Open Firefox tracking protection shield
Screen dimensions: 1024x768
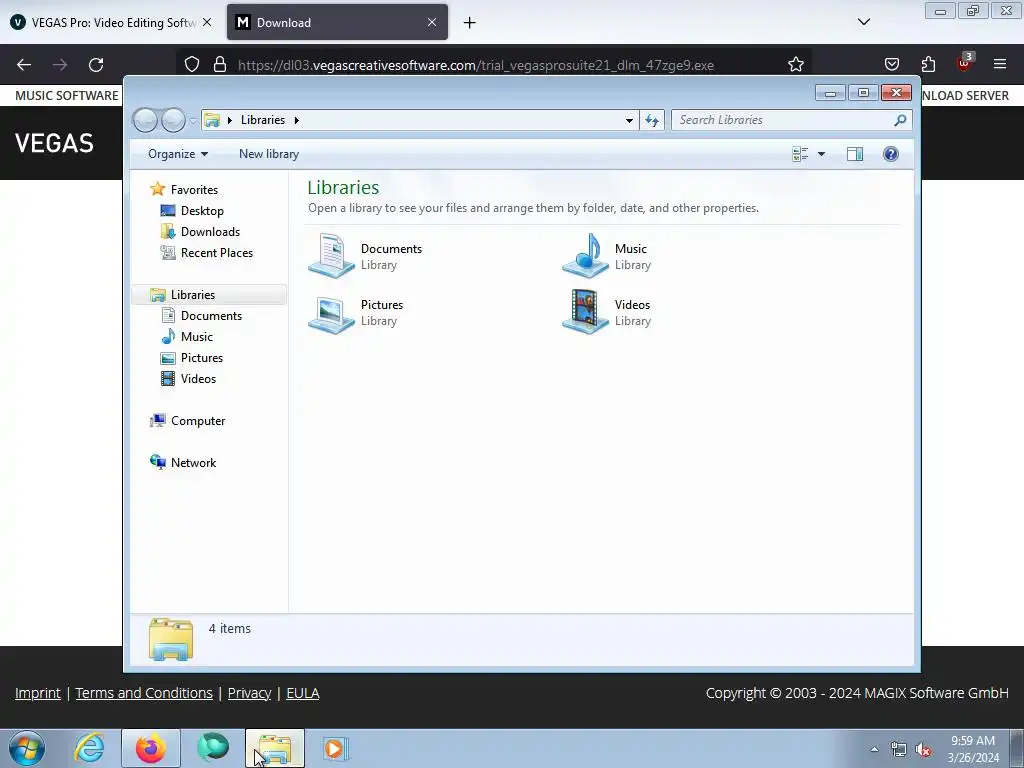(191, 65)
